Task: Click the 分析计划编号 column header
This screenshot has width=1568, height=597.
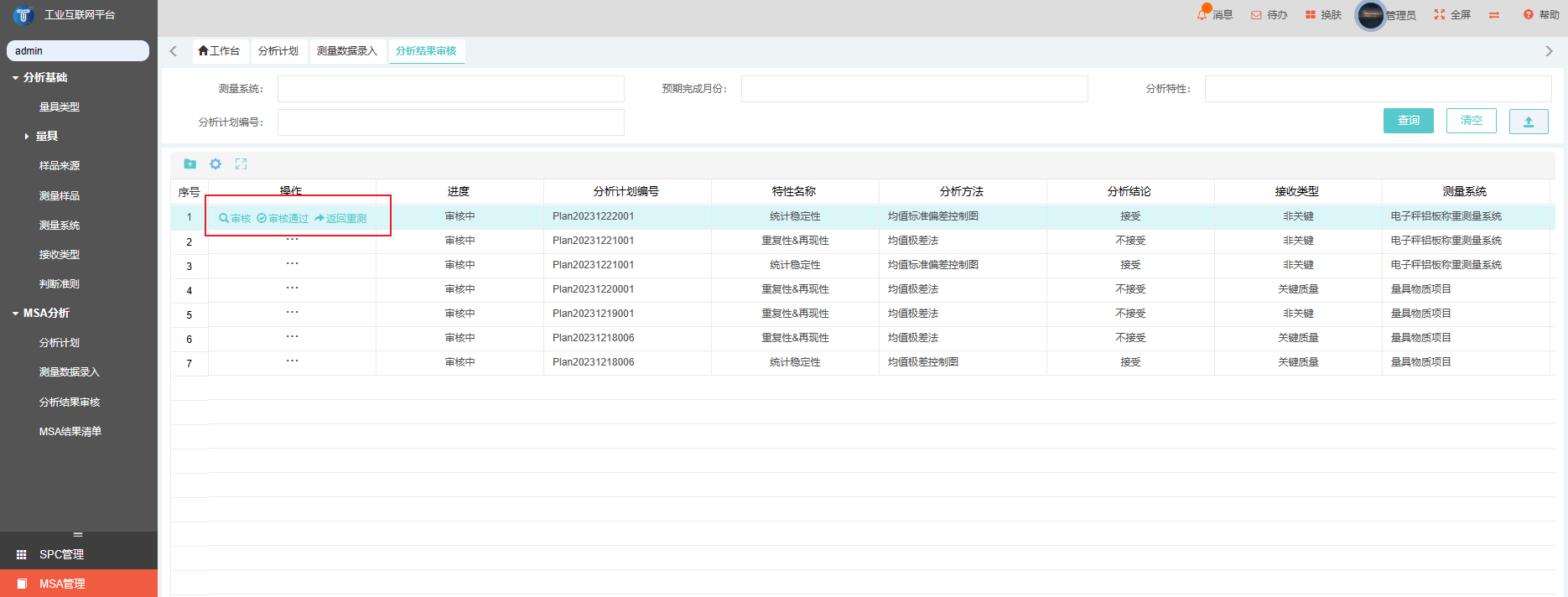Action: point(626,192)
